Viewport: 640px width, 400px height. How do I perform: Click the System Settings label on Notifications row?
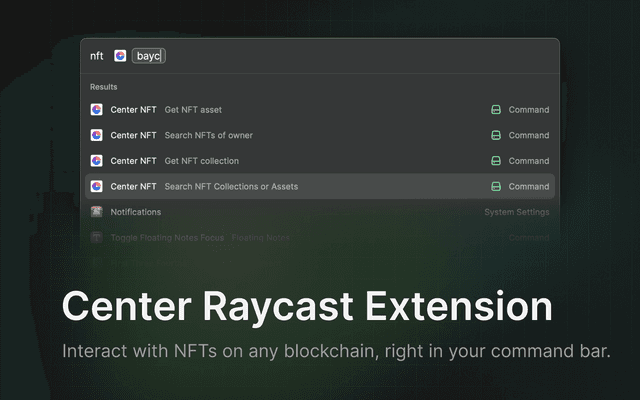pos(516,212)
